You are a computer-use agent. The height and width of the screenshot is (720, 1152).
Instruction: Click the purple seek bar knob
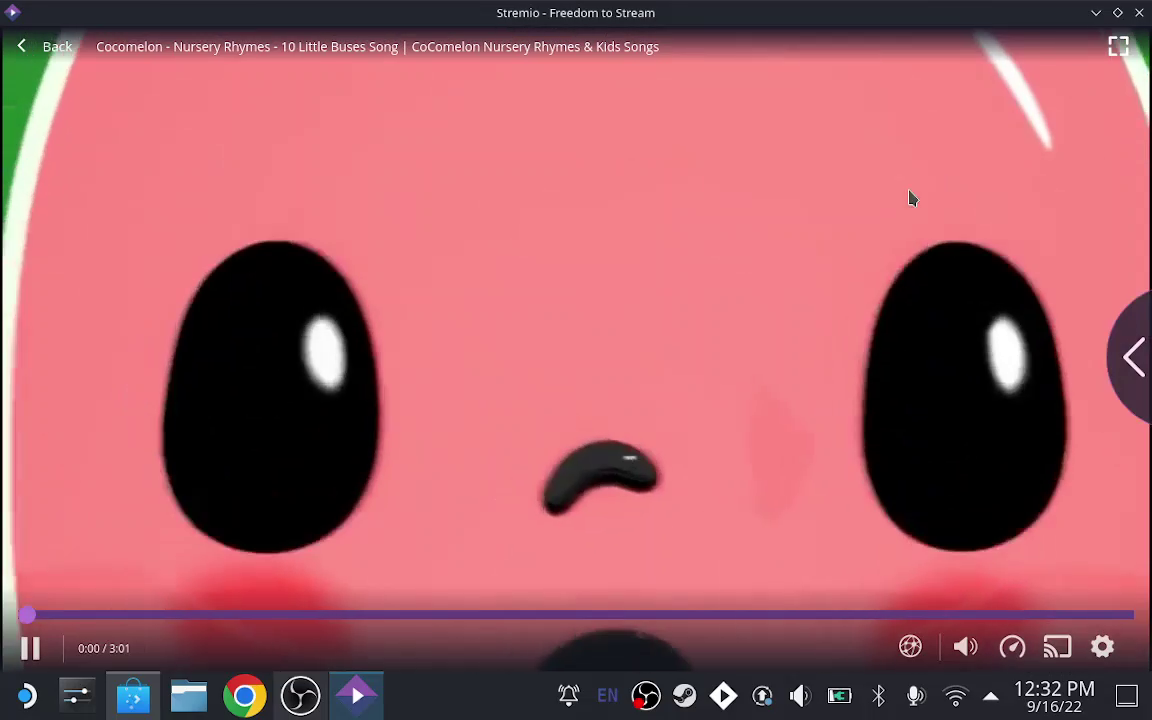(x=27, y=615)
